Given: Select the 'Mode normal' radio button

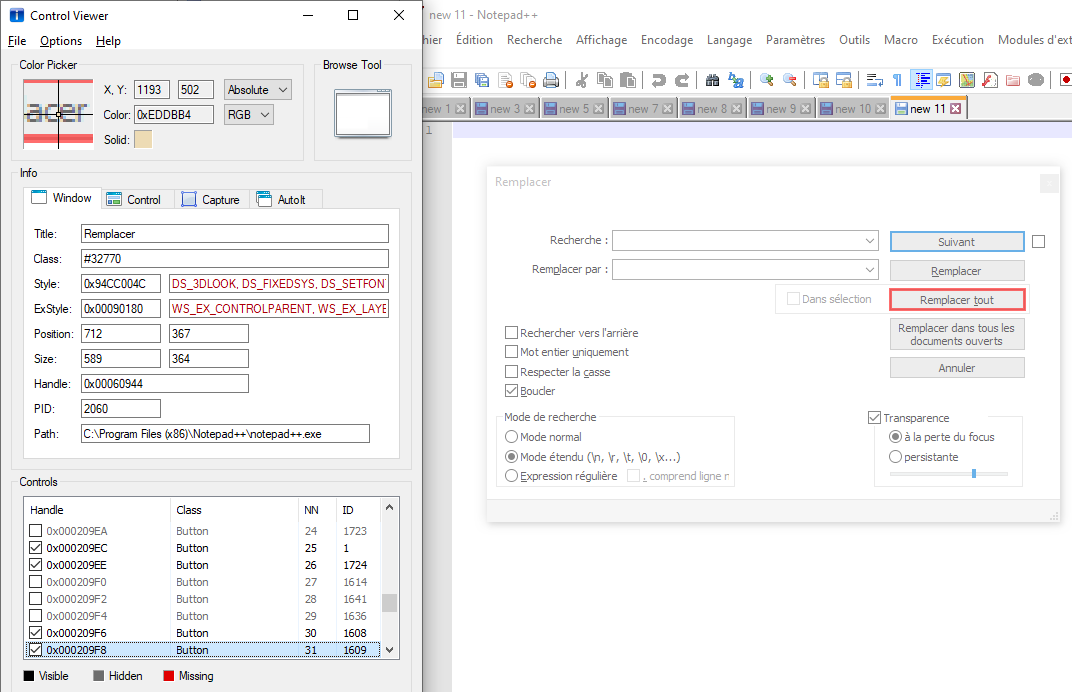Looking at the screenshot, I should click(512, 437).
